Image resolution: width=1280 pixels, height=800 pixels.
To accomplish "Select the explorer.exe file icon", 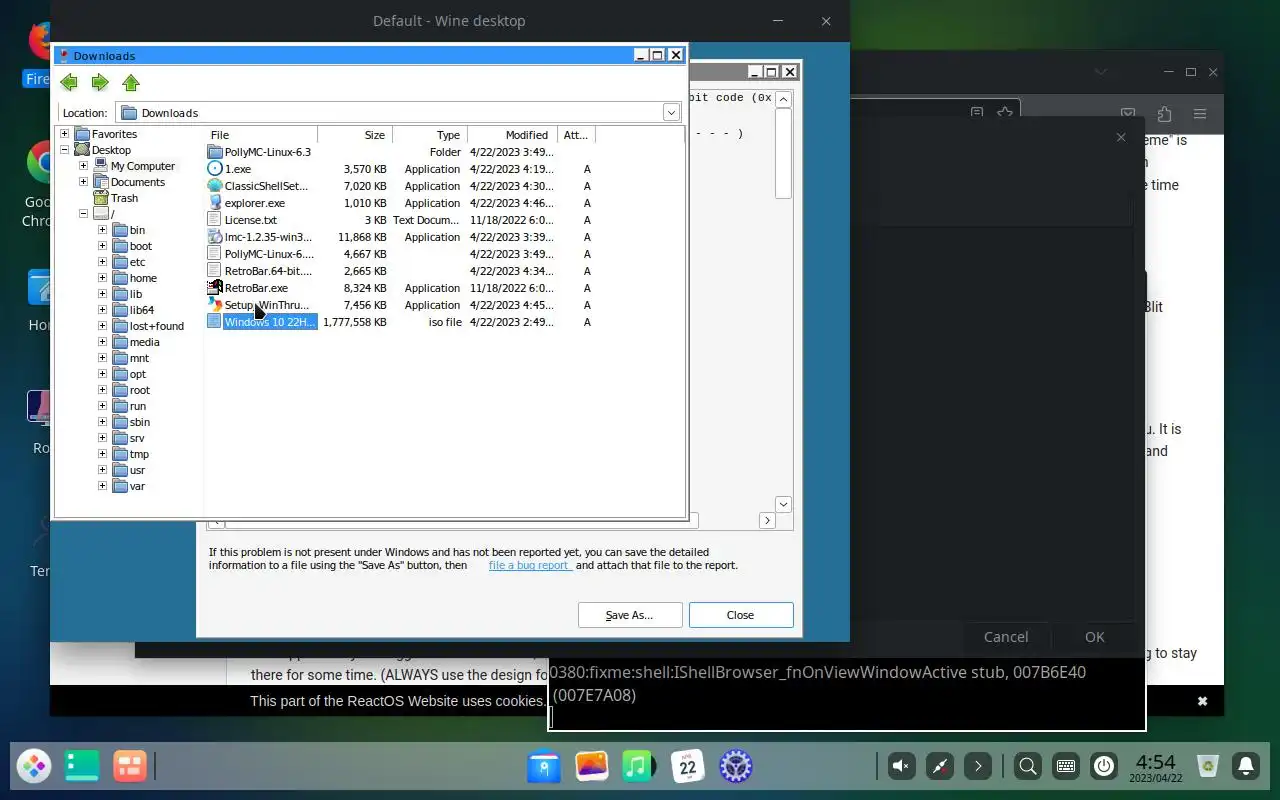I will coord(215,203).
